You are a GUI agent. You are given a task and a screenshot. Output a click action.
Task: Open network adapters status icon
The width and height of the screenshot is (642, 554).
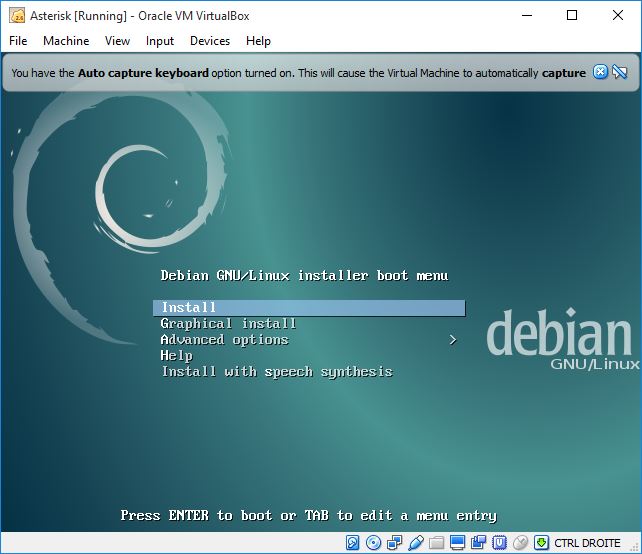point(395,543)
